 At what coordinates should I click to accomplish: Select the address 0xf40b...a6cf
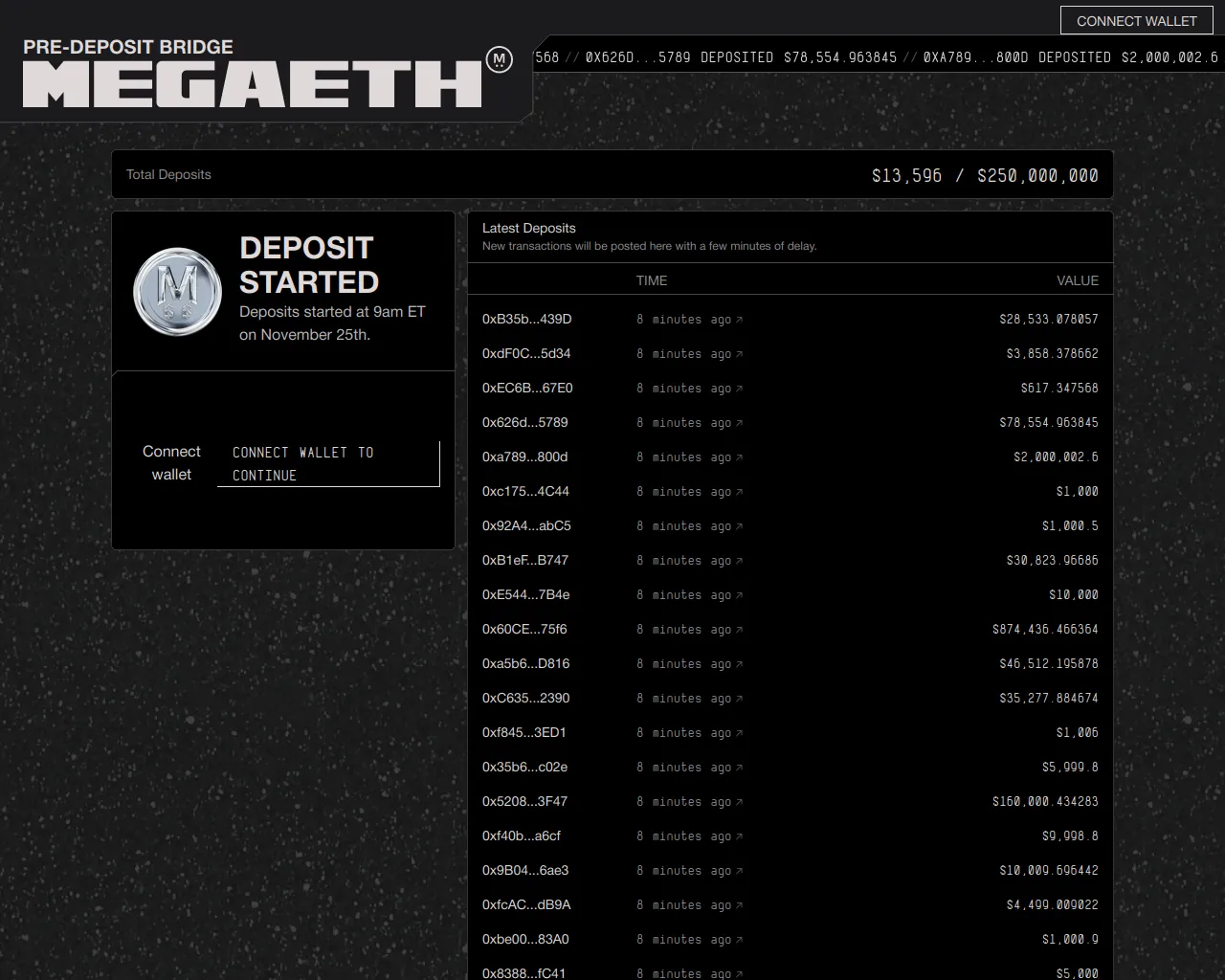522,835
